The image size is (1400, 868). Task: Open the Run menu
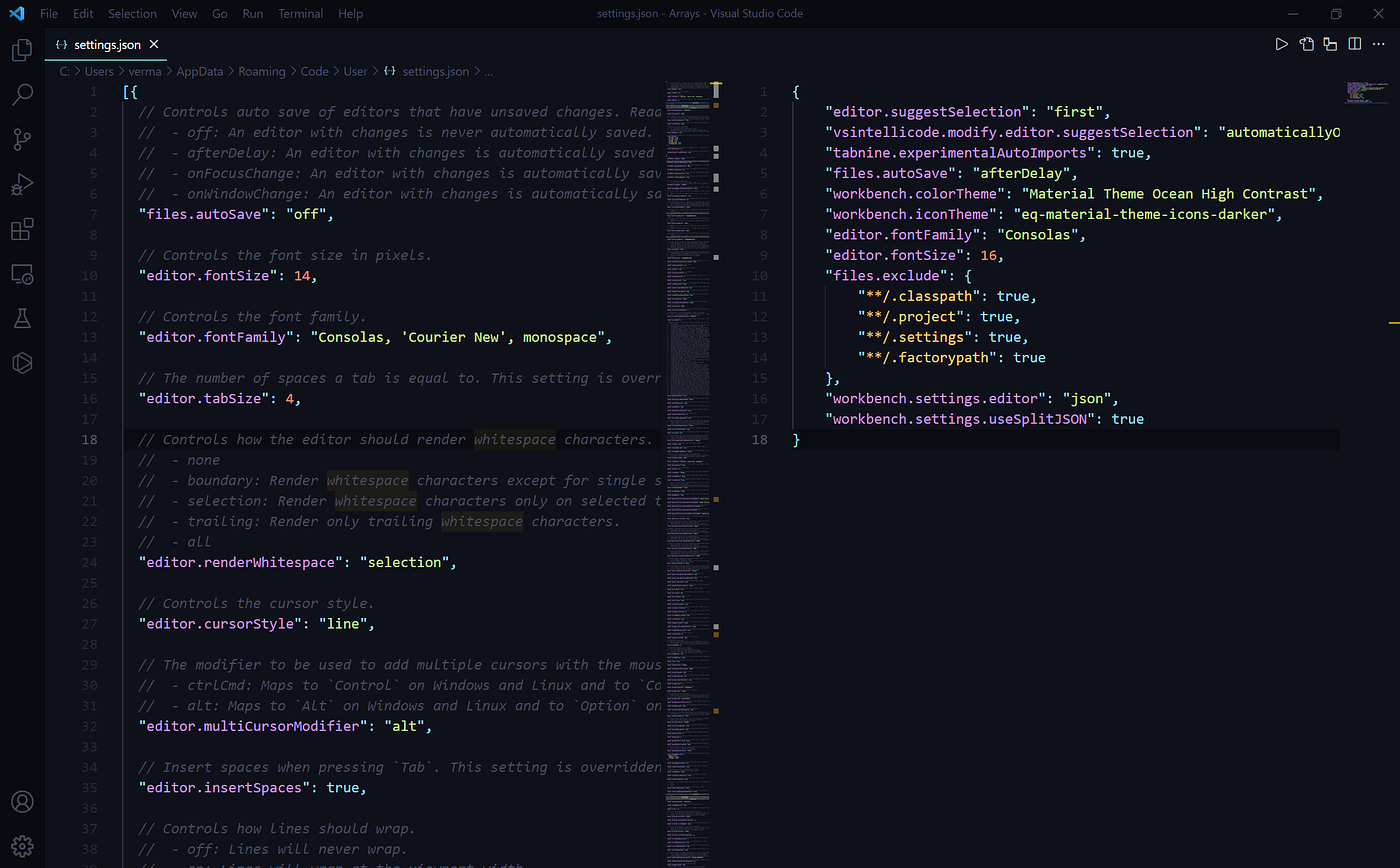click(x=253, y=14)
